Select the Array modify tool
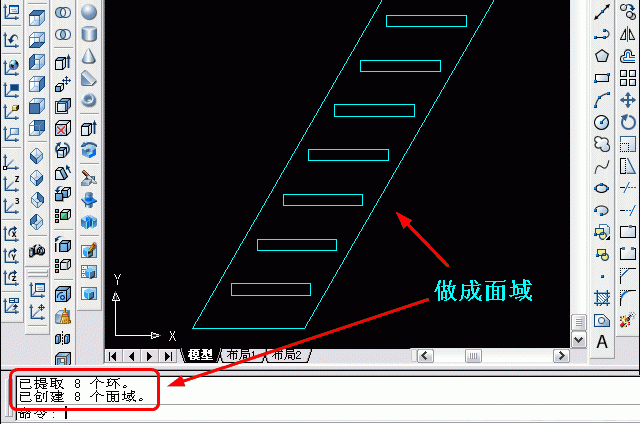640x424 pixels. tap(628, 78)
